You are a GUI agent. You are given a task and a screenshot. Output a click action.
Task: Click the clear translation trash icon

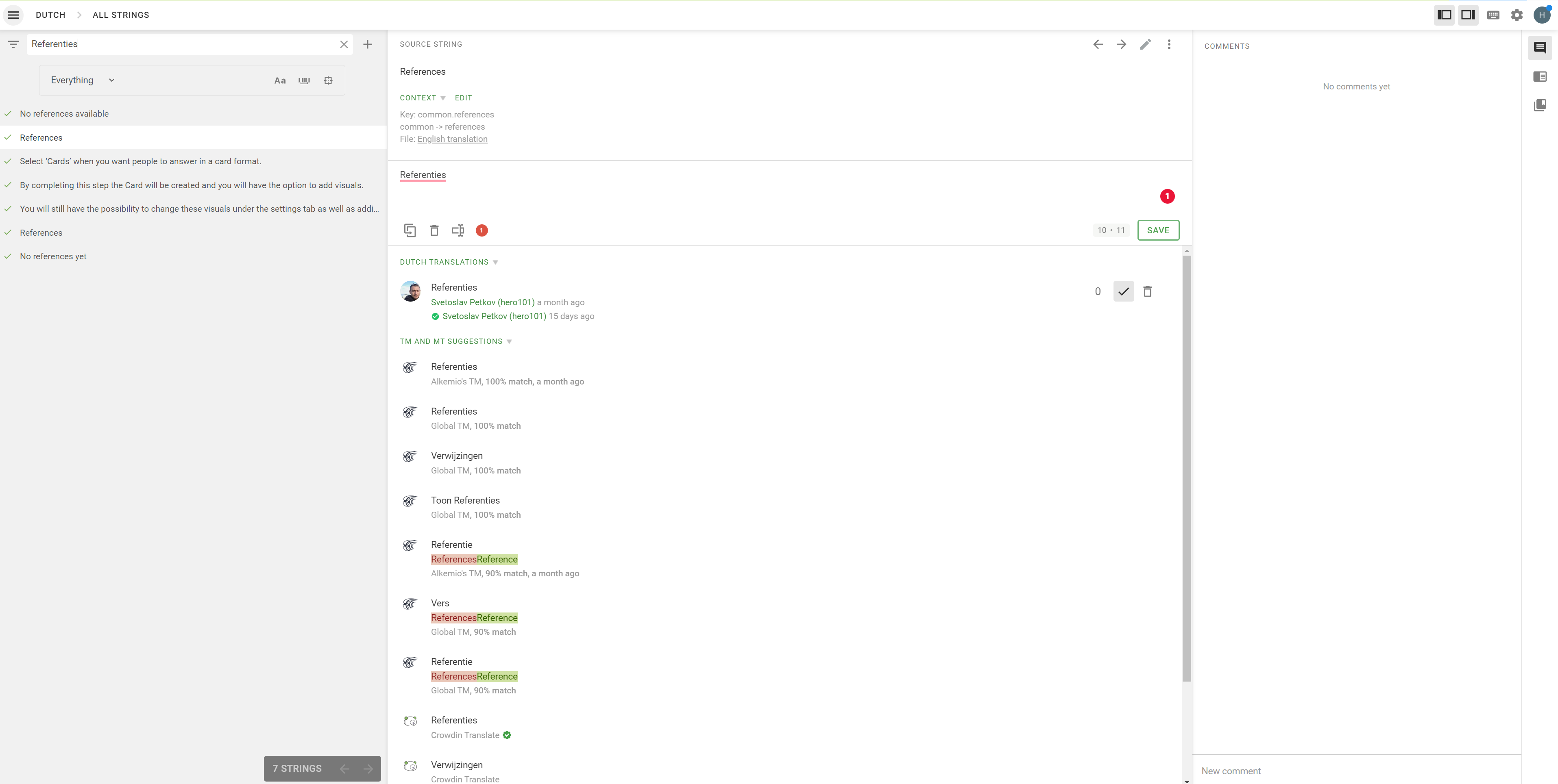click(434, 230)
